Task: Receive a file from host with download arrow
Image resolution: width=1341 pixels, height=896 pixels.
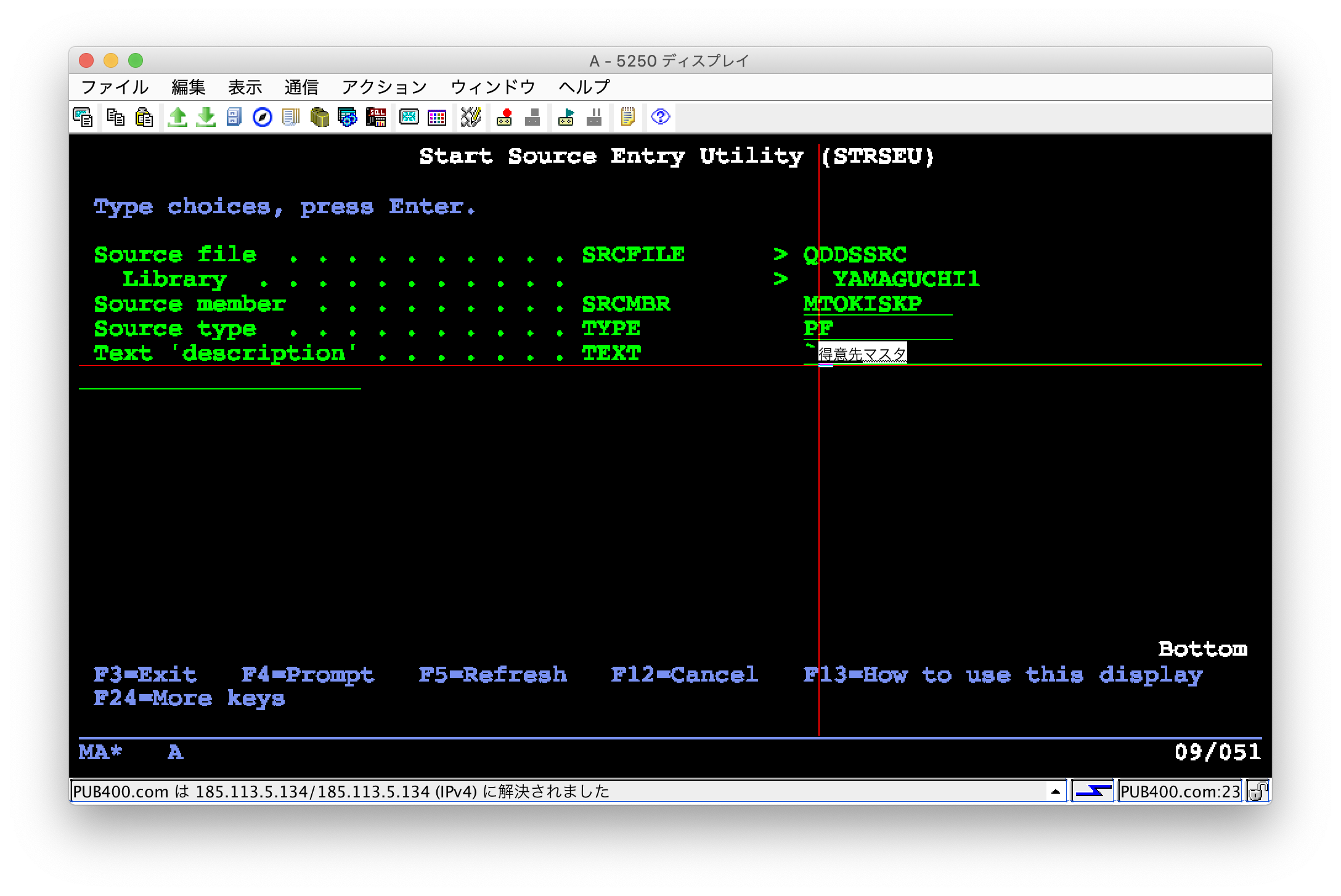Action: (x=205, y=117)
